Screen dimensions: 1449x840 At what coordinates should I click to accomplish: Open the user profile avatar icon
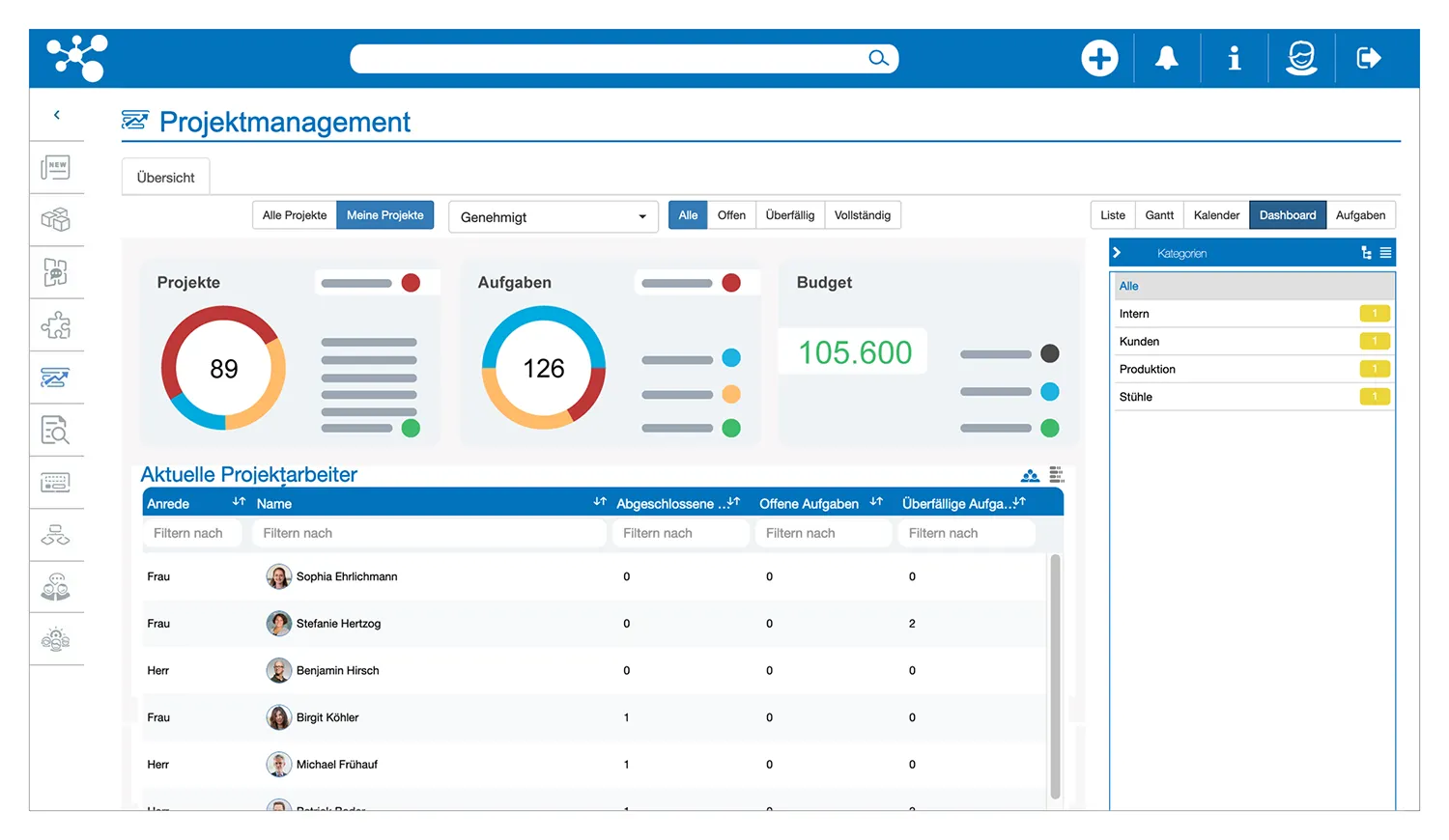point(1301,59)
